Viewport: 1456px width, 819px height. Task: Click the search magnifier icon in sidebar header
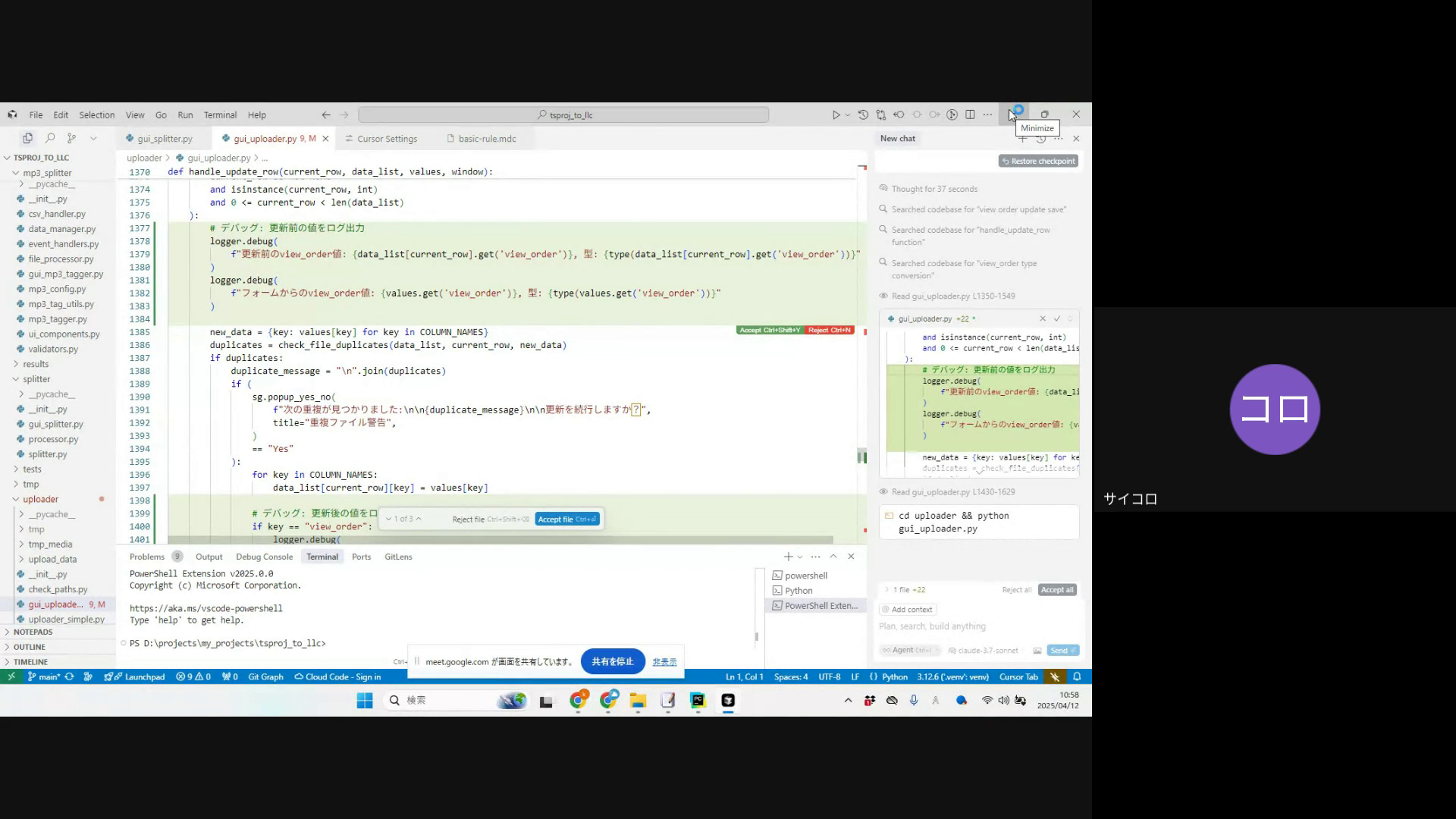pos(50,139)
